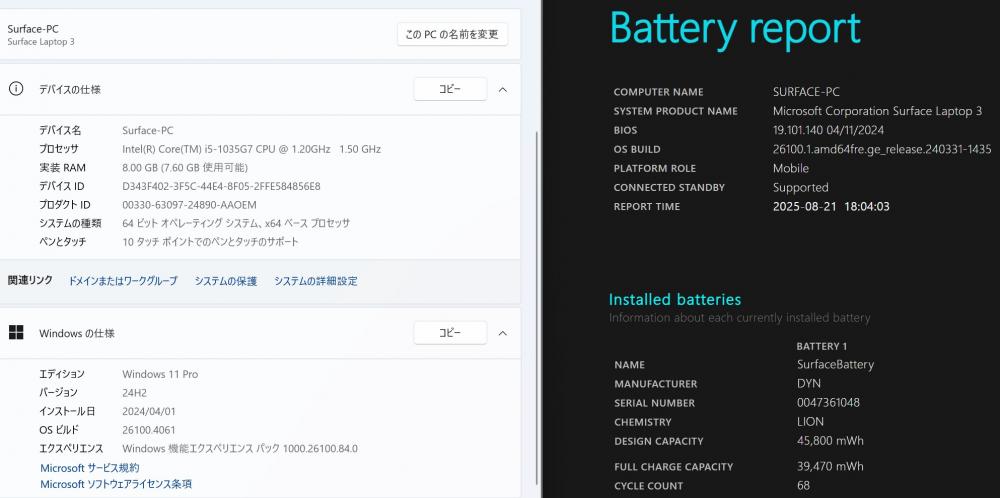Click the この PC の名前を変更 button
The width and height of the screenshot is (1000, 498).
click(x=452, y=34)
